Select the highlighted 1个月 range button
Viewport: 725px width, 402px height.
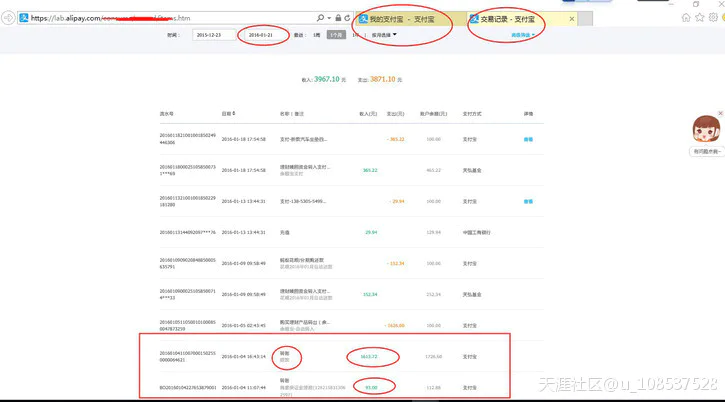(x=336, y=35)
